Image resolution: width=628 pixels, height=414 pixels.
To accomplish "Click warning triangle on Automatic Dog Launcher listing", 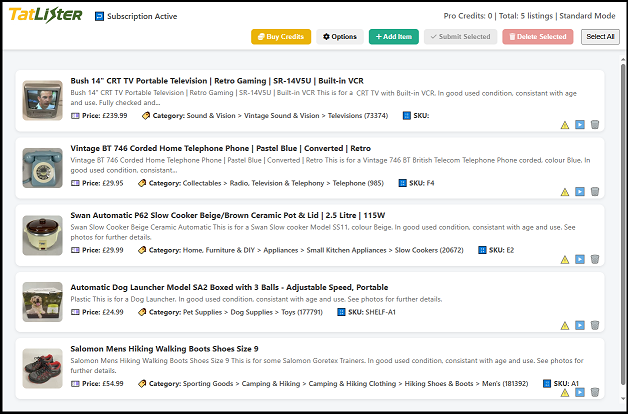I will tap(565, 326).
